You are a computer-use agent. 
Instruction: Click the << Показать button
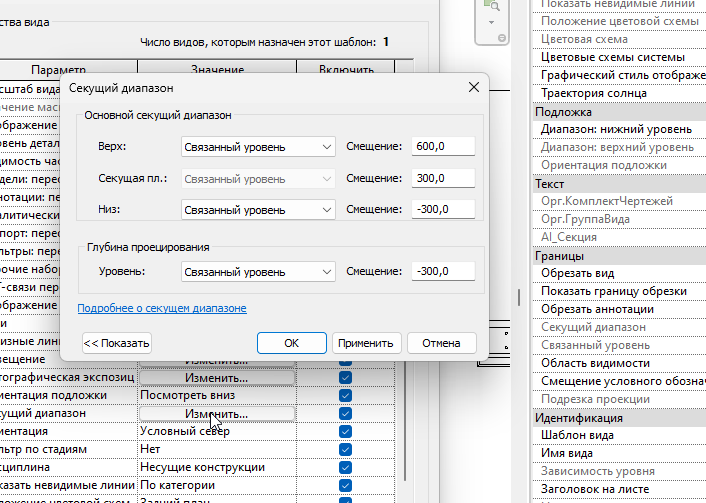coord(117,343)
